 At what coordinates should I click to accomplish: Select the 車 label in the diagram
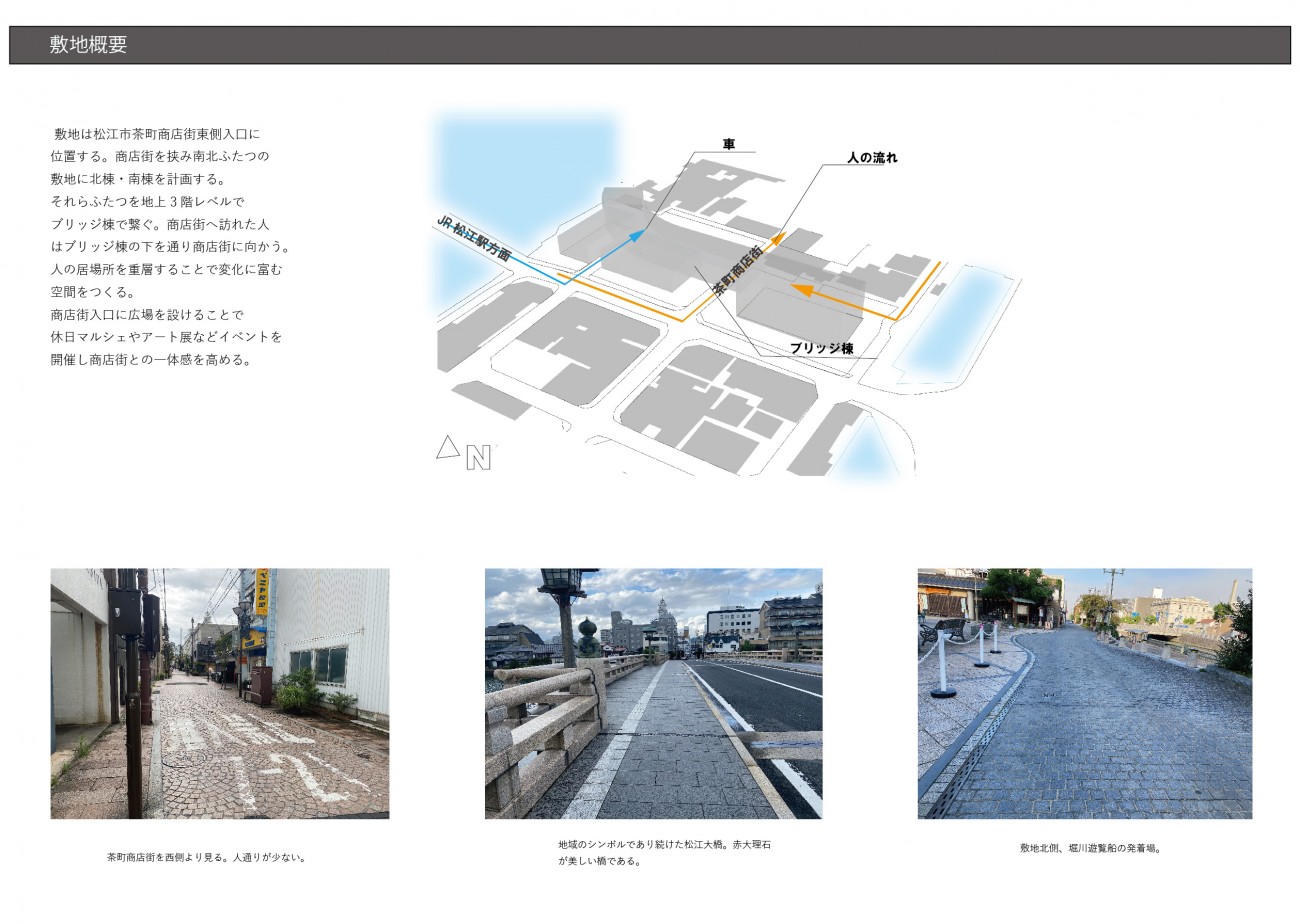click(729, 144)
